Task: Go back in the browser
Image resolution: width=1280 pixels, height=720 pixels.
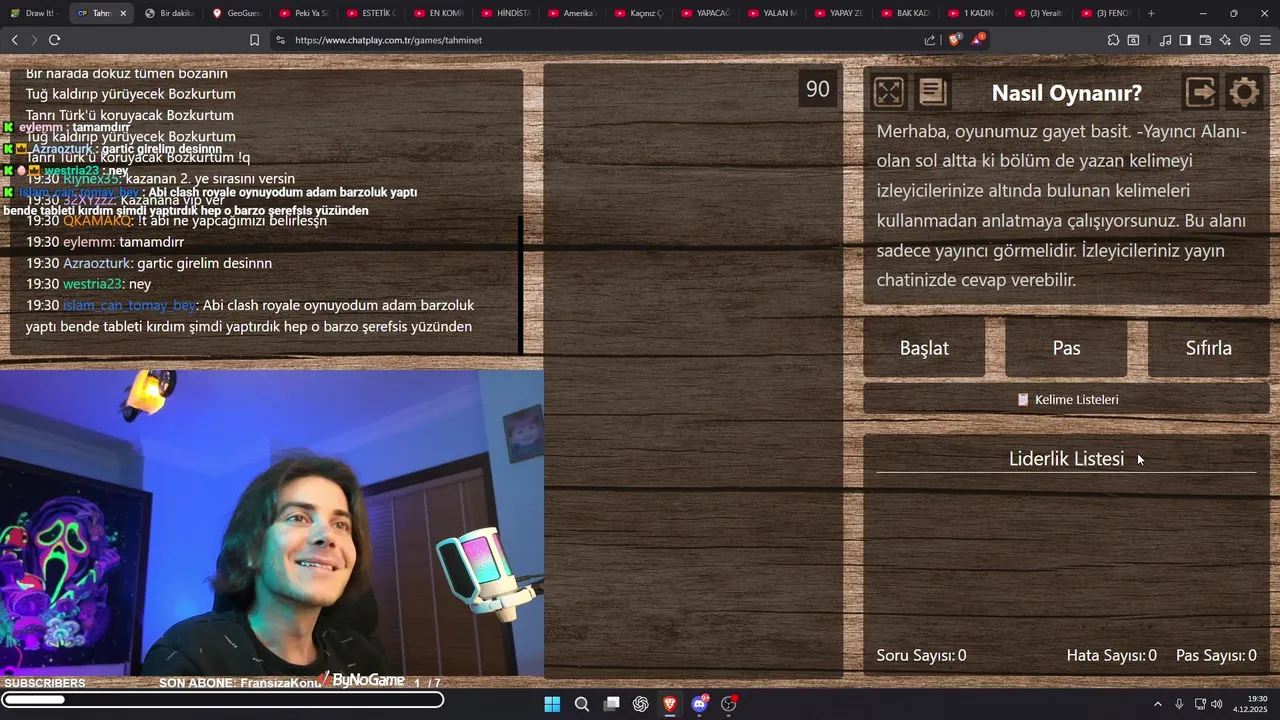Action: click(14, 40)
